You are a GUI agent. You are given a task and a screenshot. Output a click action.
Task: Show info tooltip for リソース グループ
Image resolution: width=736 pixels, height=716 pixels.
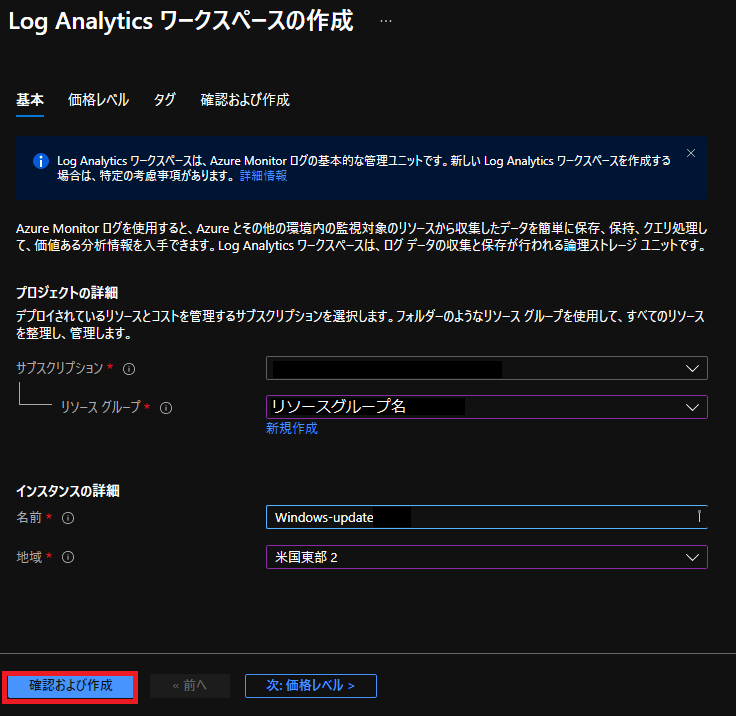[x=166, y=408]
